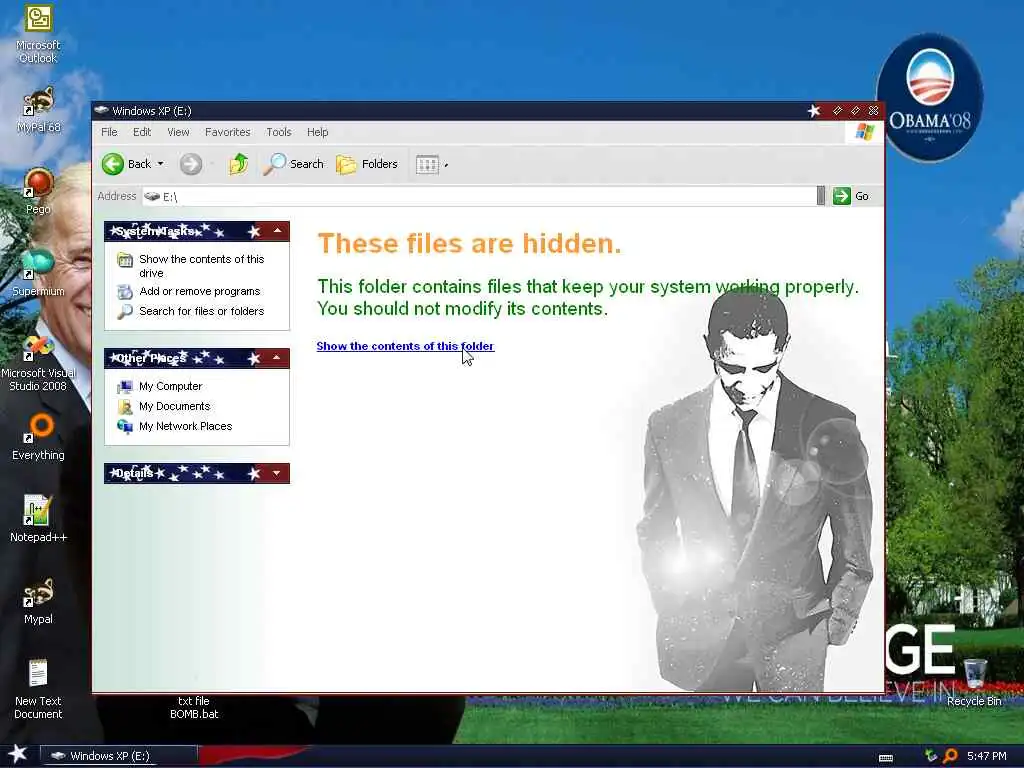Click the Add or remove programs icon

tap(125, 291)
